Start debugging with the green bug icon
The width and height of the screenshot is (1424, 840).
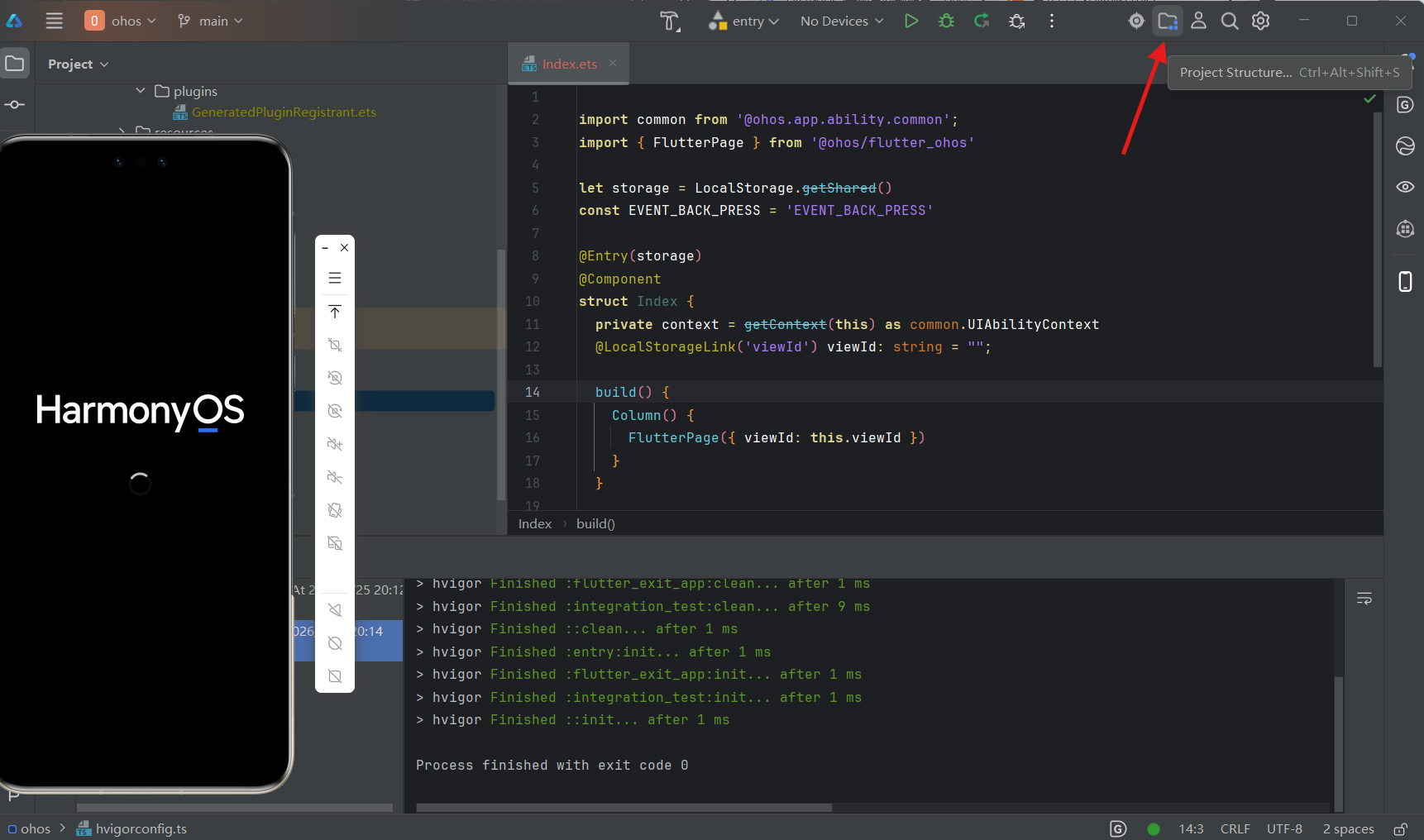[947, 21]
